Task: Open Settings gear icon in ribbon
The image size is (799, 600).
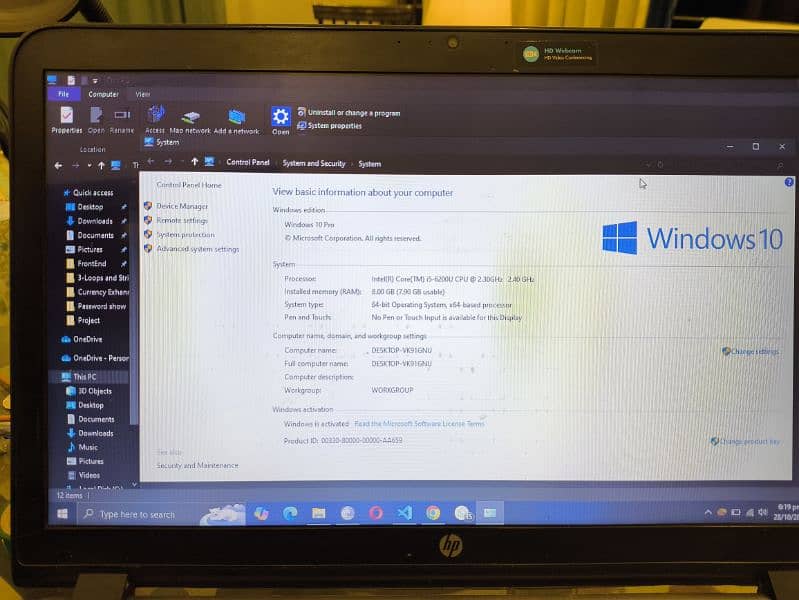Action: coord(281,118)
